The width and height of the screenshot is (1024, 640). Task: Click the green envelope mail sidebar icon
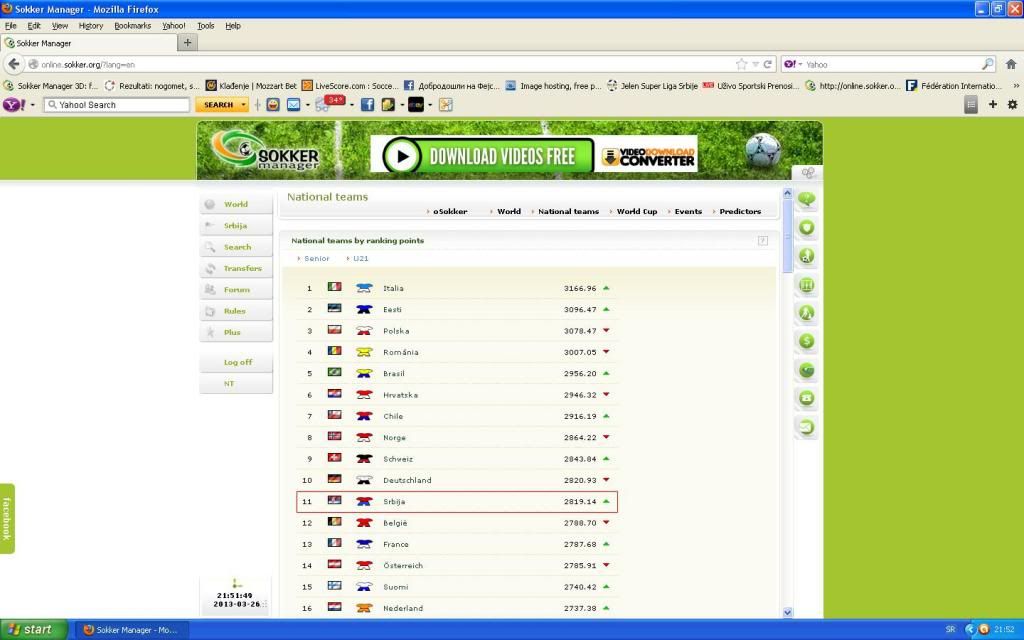tap(807, 427)
